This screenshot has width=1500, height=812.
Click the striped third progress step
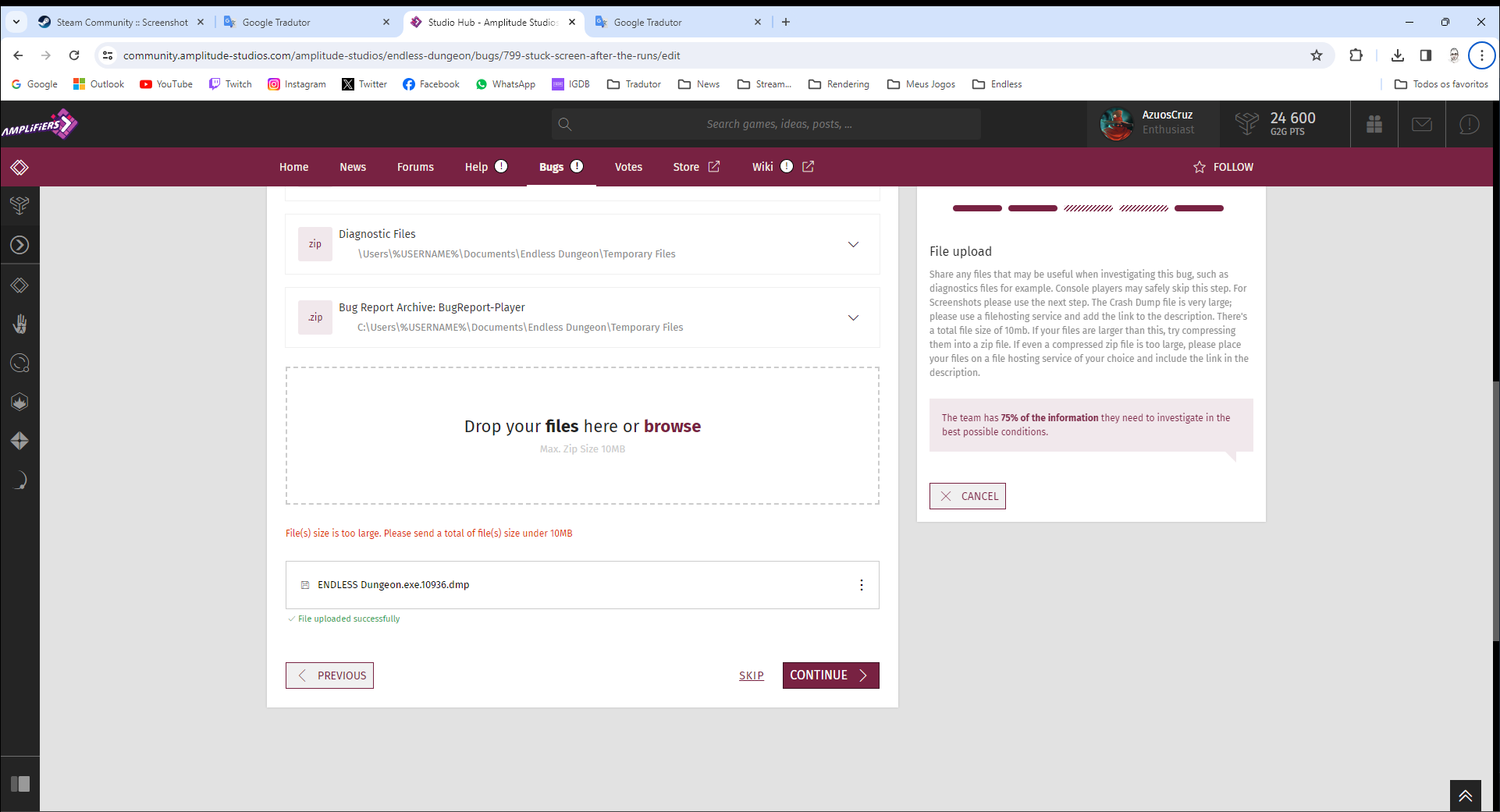[1089, 208]
